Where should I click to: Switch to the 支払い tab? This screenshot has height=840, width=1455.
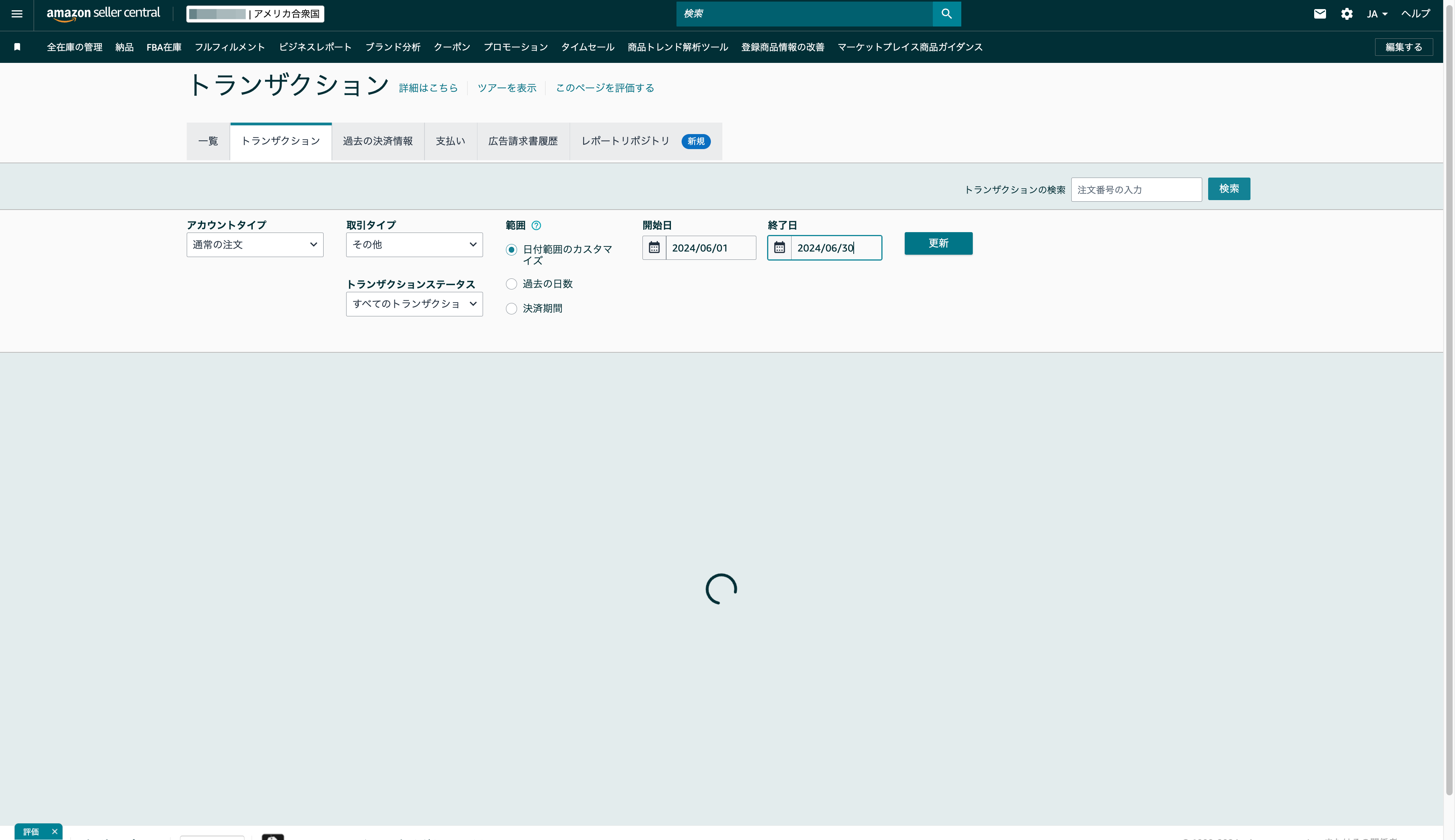(x=451, y=141)
